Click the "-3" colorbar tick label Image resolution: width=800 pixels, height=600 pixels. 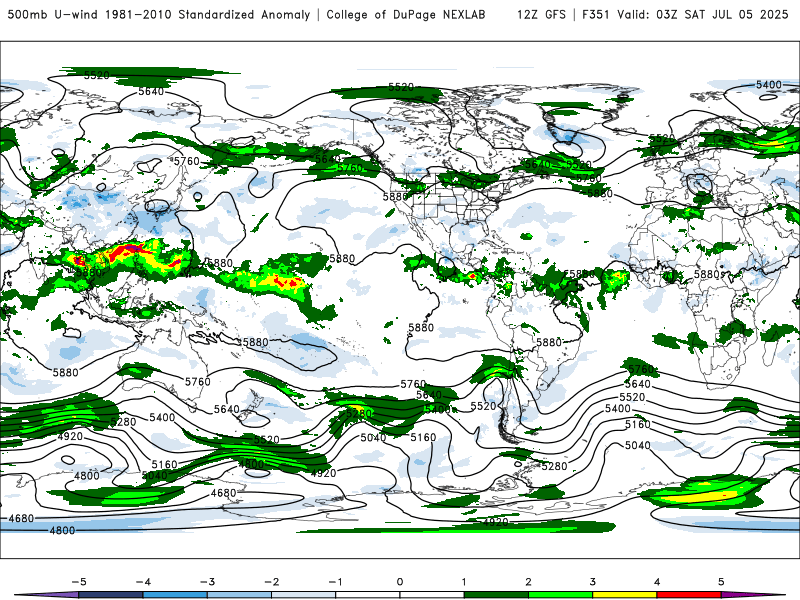207,582
